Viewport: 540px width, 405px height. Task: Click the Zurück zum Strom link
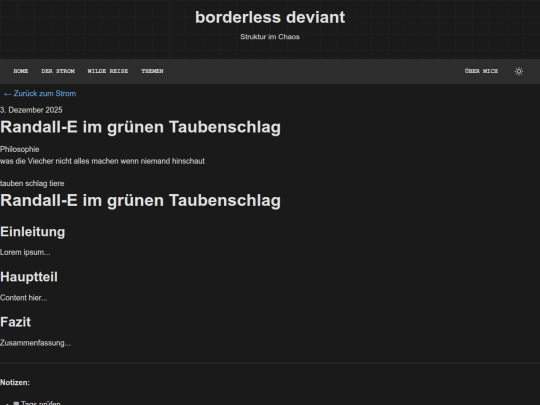(40, 94)
